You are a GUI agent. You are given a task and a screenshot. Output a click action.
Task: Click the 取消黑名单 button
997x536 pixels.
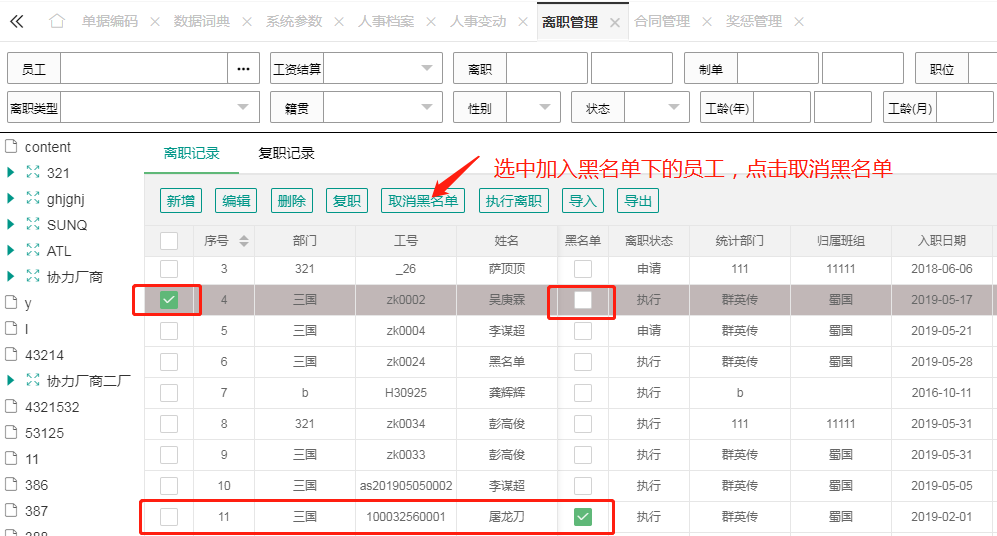pyautogui.click(x=423, y=201)
